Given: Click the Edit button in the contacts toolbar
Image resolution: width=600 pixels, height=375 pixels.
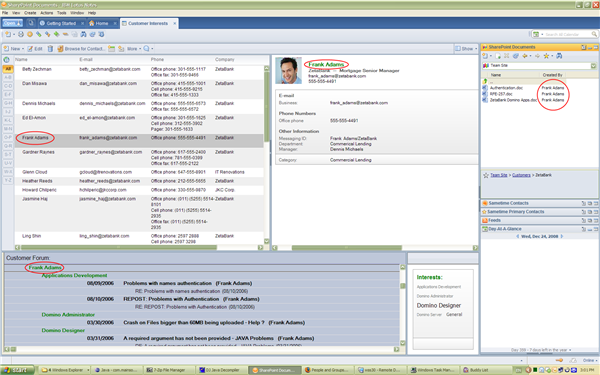Looking at the screenshot, I should tap(35, 49).
